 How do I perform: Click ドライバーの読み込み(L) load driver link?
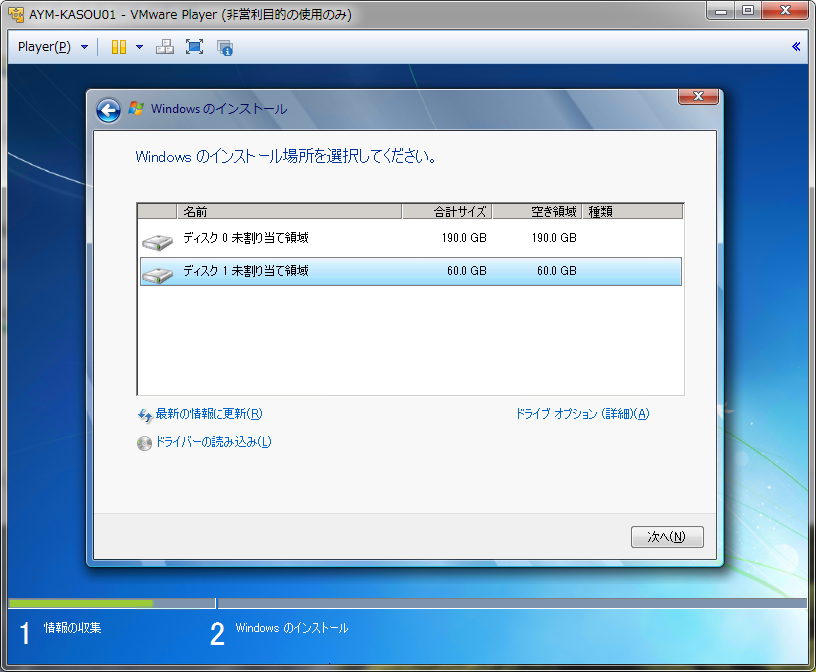click(213, 442)
